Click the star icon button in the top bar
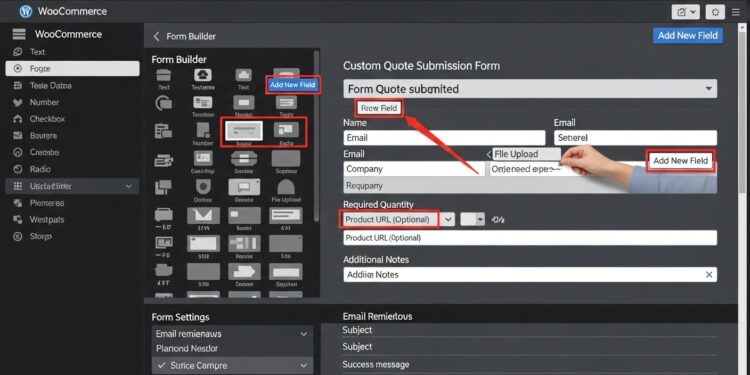The height and width of the screenshot is (375, 750). 715,12
